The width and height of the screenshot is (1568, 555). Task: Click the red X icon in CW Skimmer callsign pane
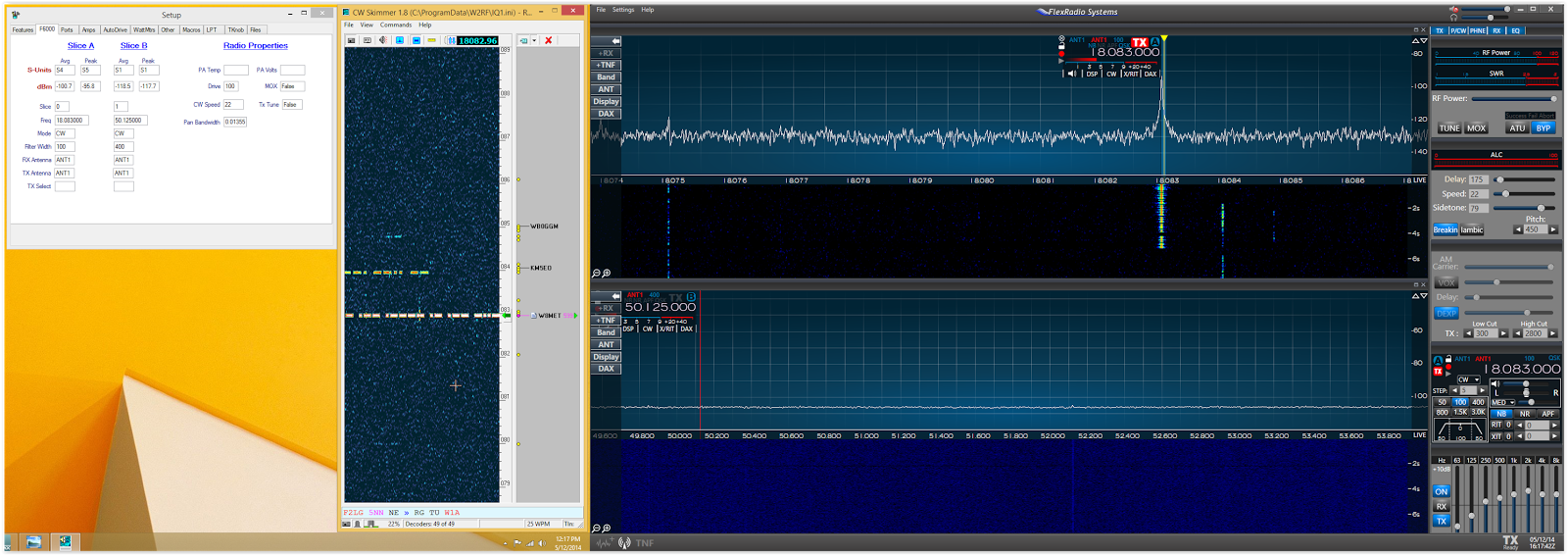click(x=549, y=40)
